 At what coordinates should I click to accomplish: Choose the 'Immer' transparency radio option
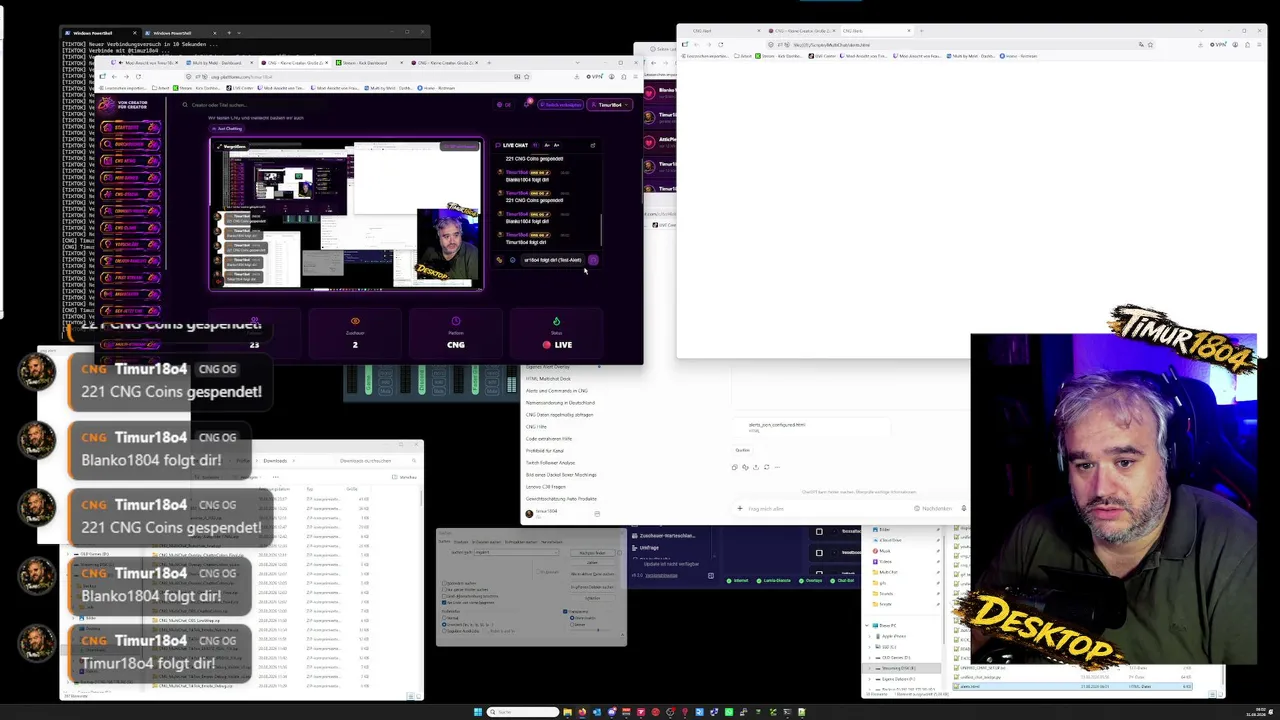click(577, 623)
